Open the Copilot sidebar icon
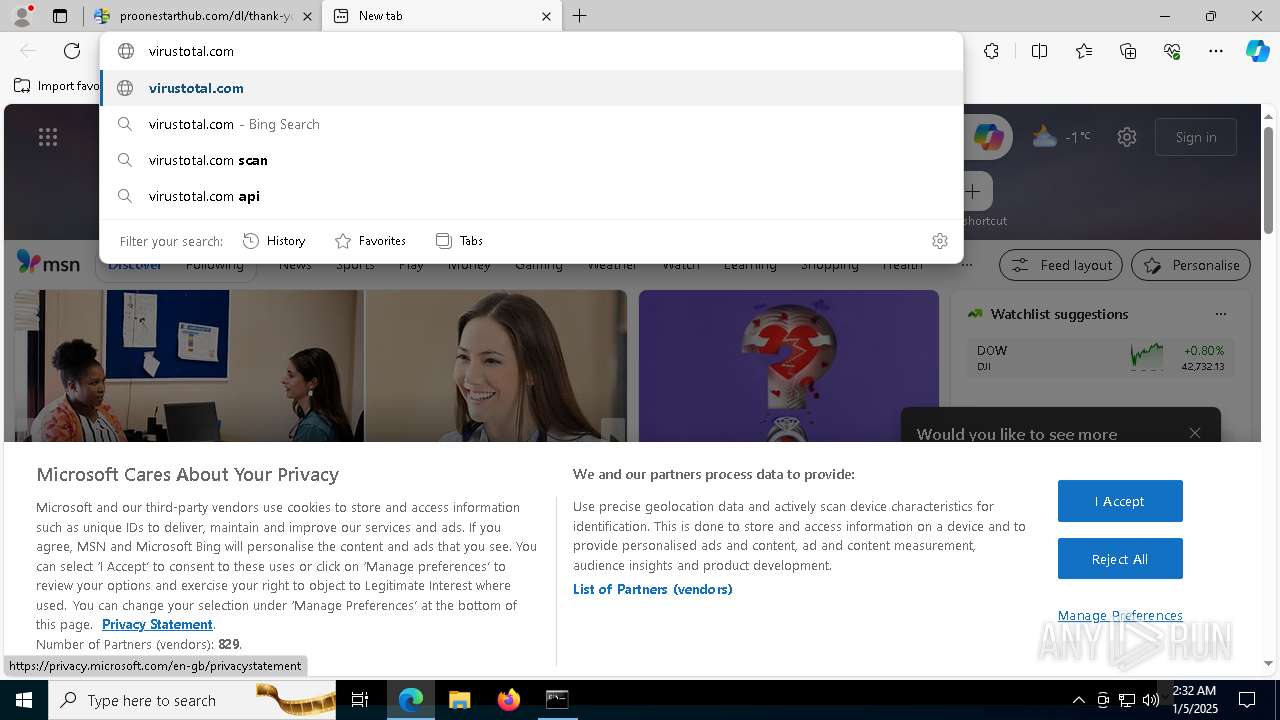The width and height of the screenshot is (1280, 720). click(1257, 51)
